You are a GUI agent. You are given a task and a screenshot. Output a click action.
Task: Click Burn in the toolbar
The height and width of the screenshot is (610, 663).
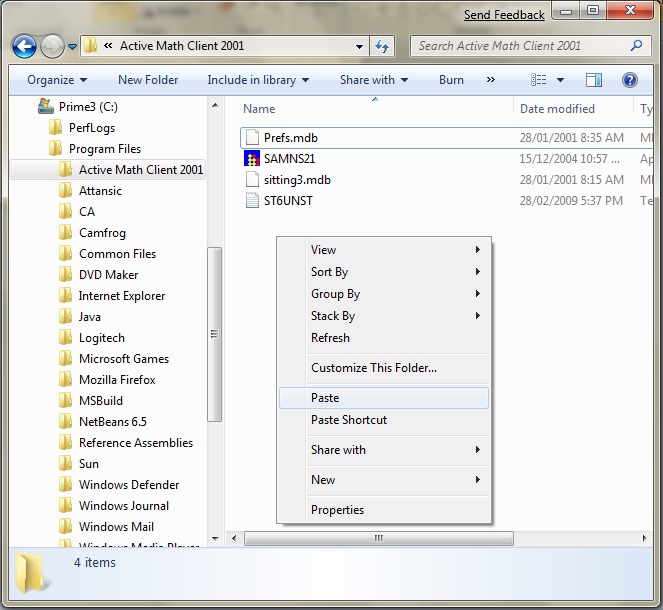(x=451, y=80)
